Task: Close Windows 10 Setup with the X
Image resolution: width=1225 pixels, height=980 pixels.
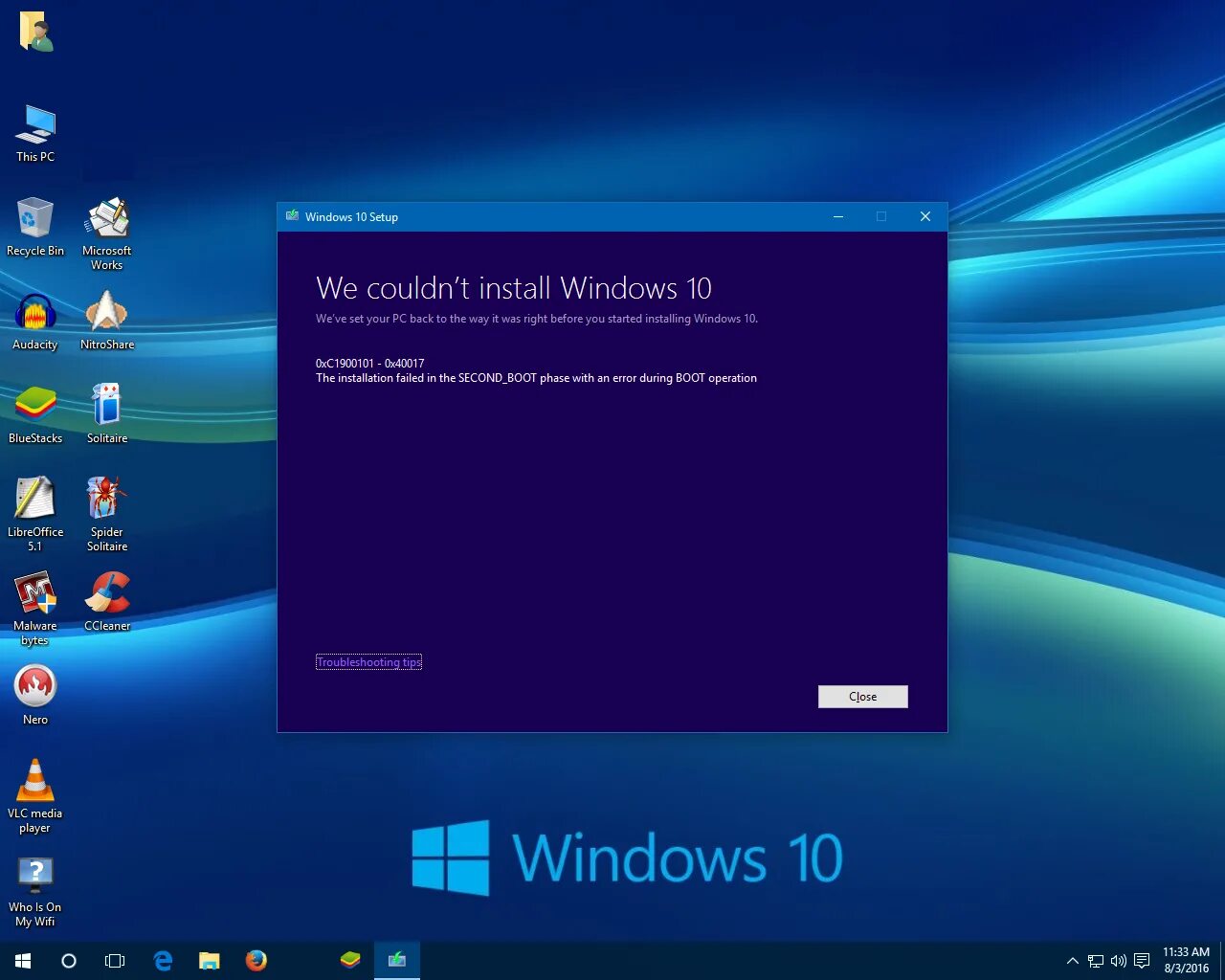Action: point(925,217)
